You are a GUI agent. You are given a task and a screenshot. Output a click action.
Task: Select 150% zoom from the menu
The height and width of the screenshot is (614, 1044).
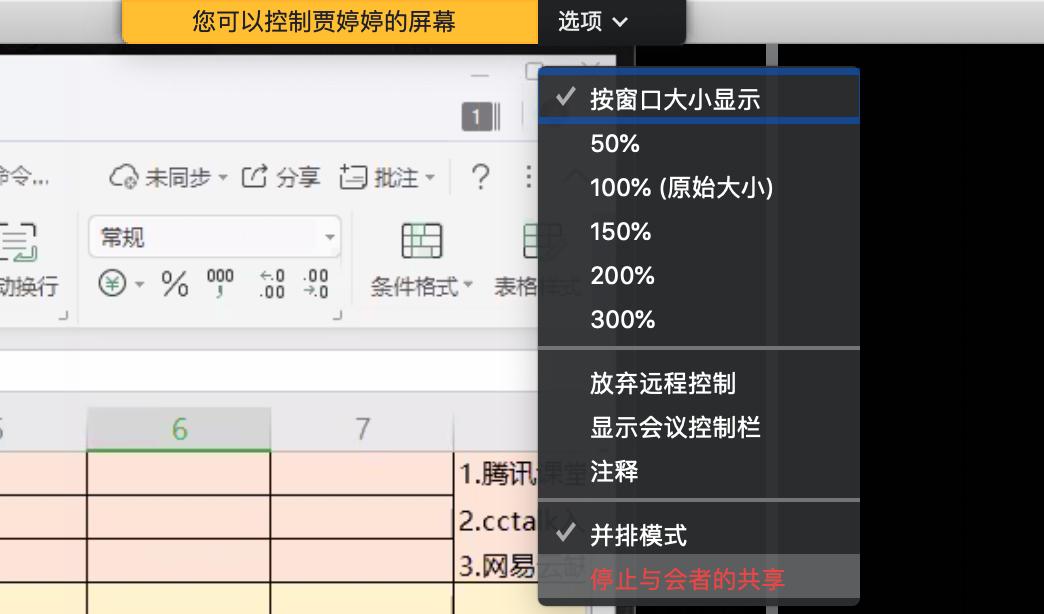620,232
